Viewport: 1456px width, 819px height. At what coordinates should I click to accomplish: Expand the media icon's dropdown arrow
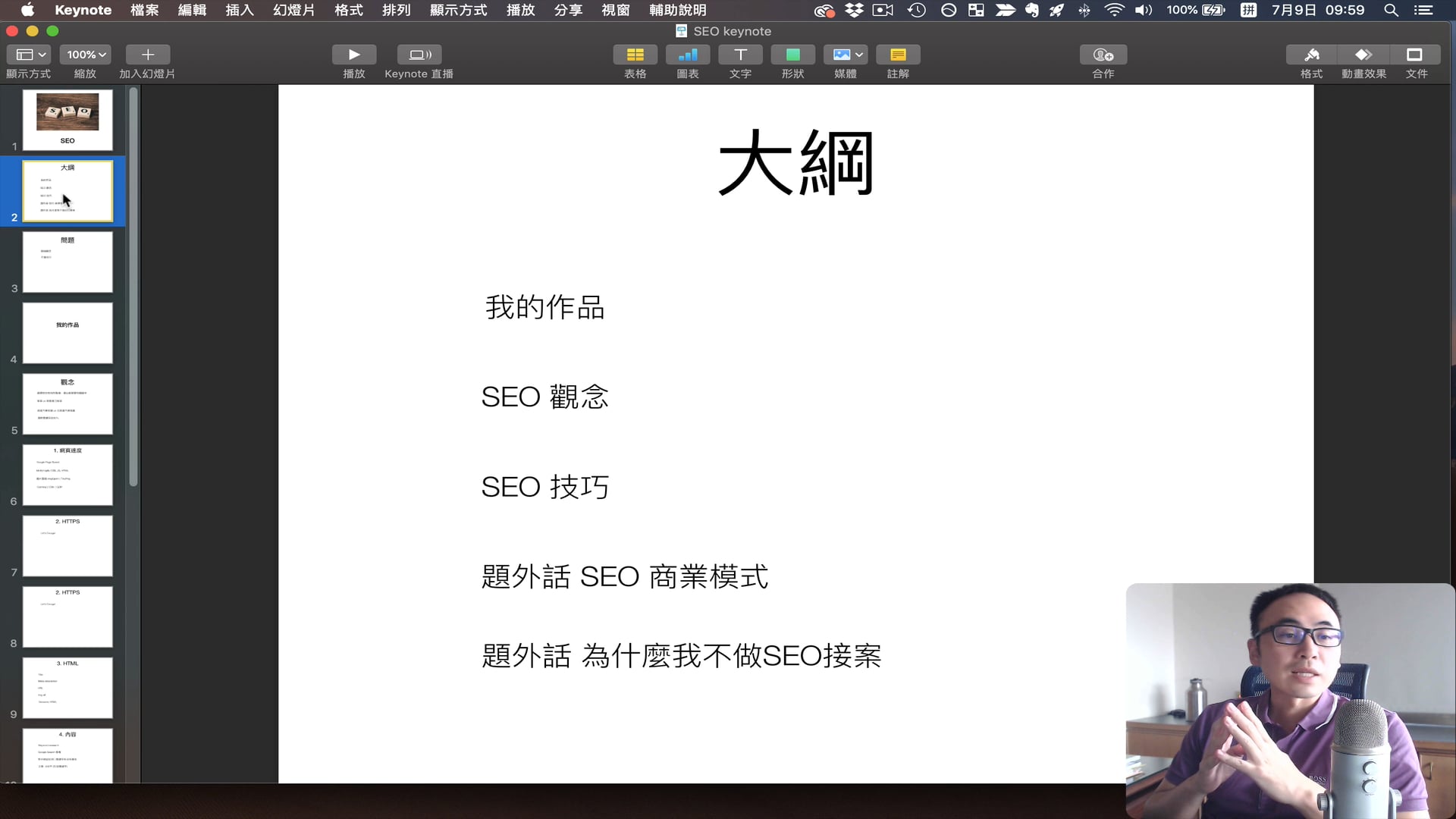tap(860, 55)
